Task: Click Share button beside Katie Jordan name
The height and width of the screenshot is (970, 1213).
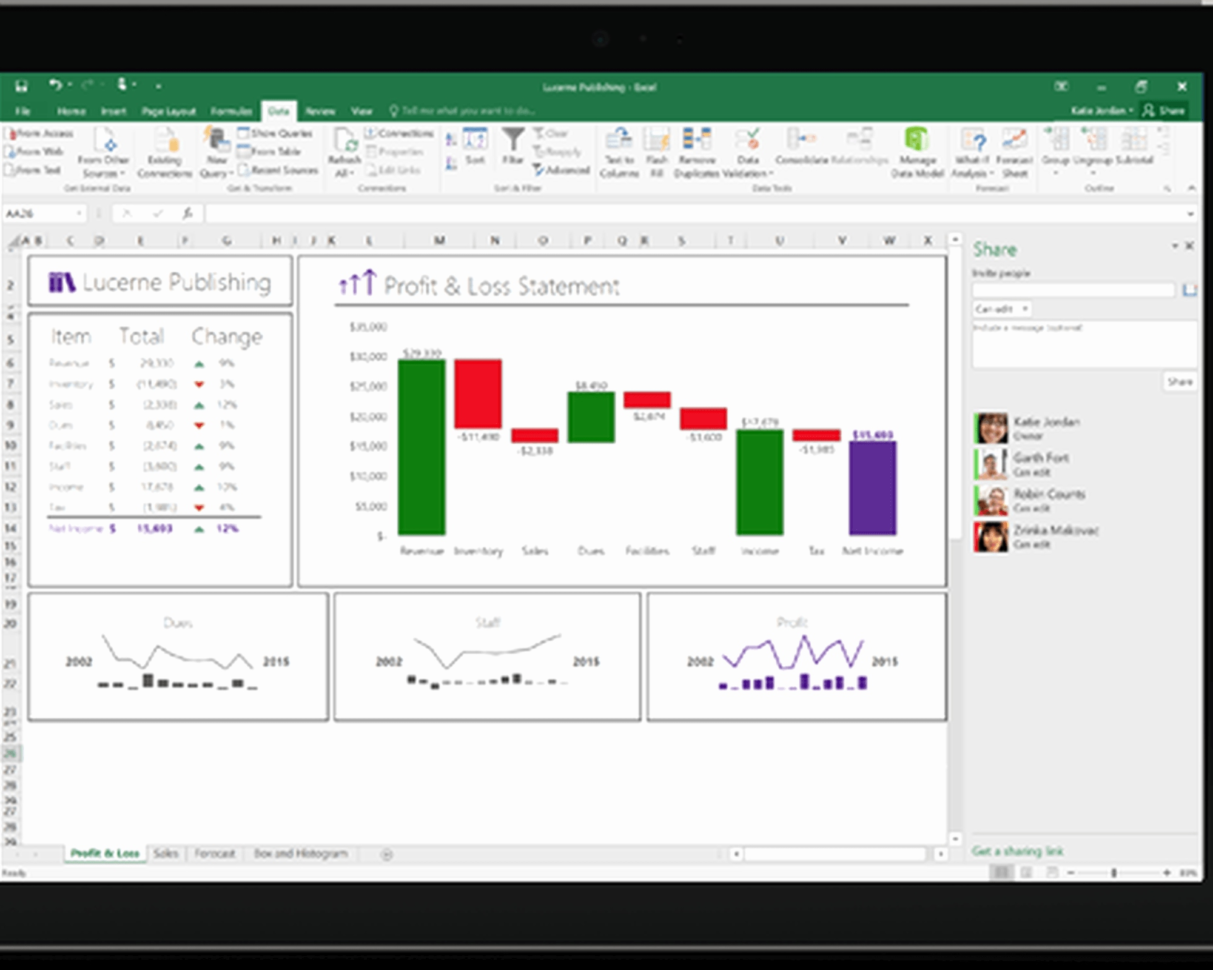Action: tap(1164, 111)
